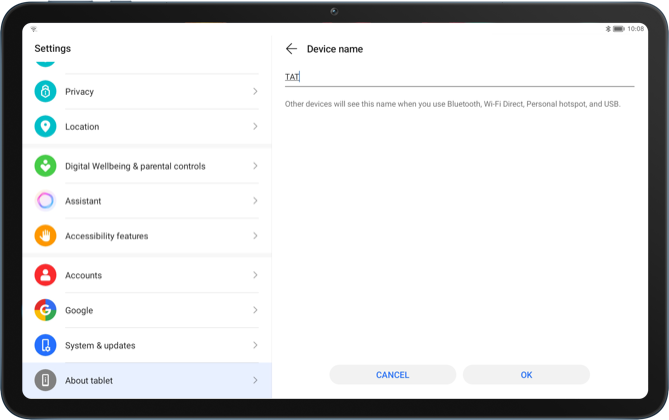This screenshot has width=669, height=420.
Task: Expand the Location chevron
Action: 255,127
